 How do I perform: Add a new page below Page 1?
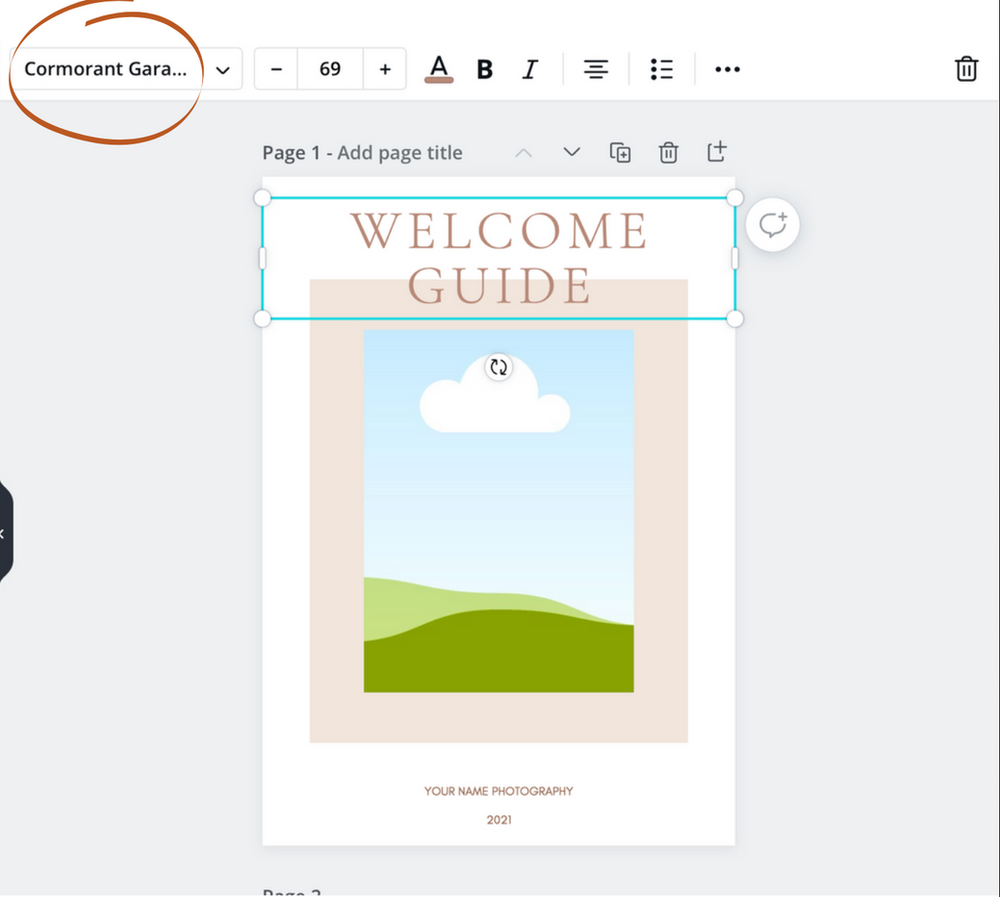(x=716, y=152)
